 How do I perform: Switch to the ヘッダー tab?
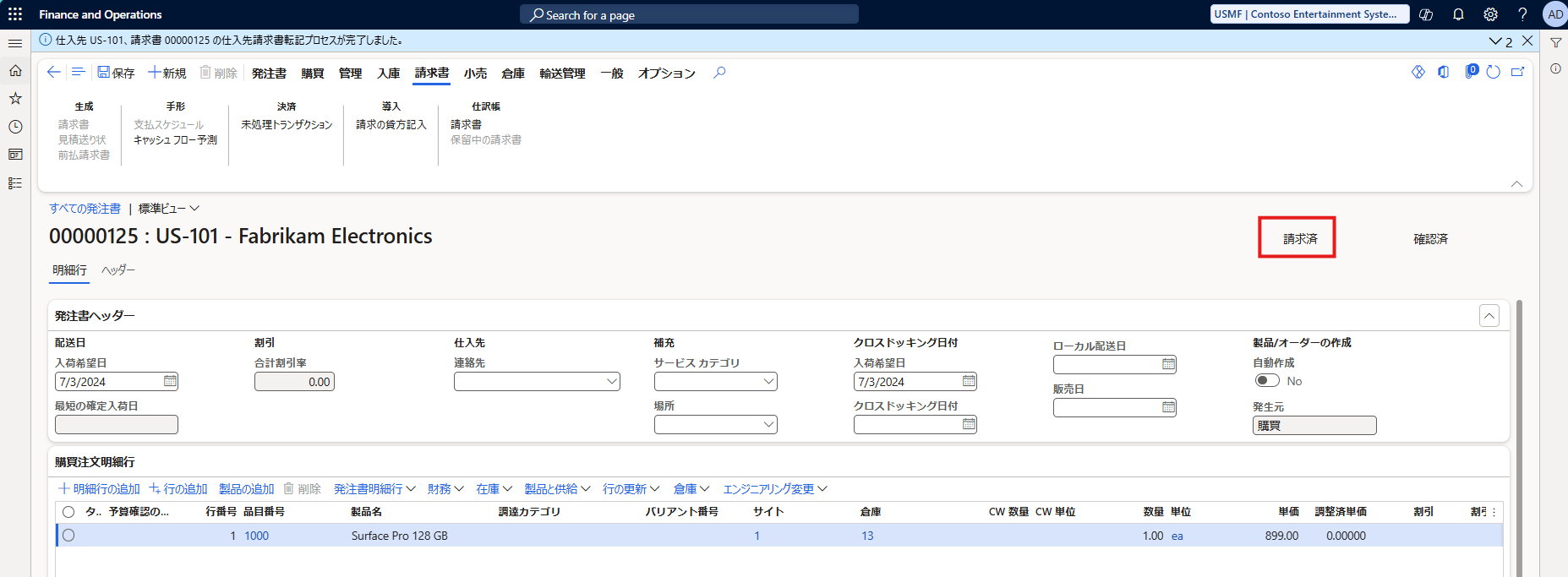coord(118,270)
